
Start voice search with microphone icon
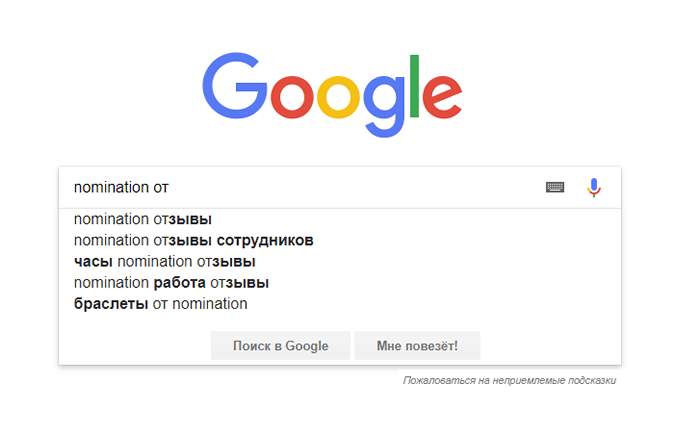click(594, 187)
